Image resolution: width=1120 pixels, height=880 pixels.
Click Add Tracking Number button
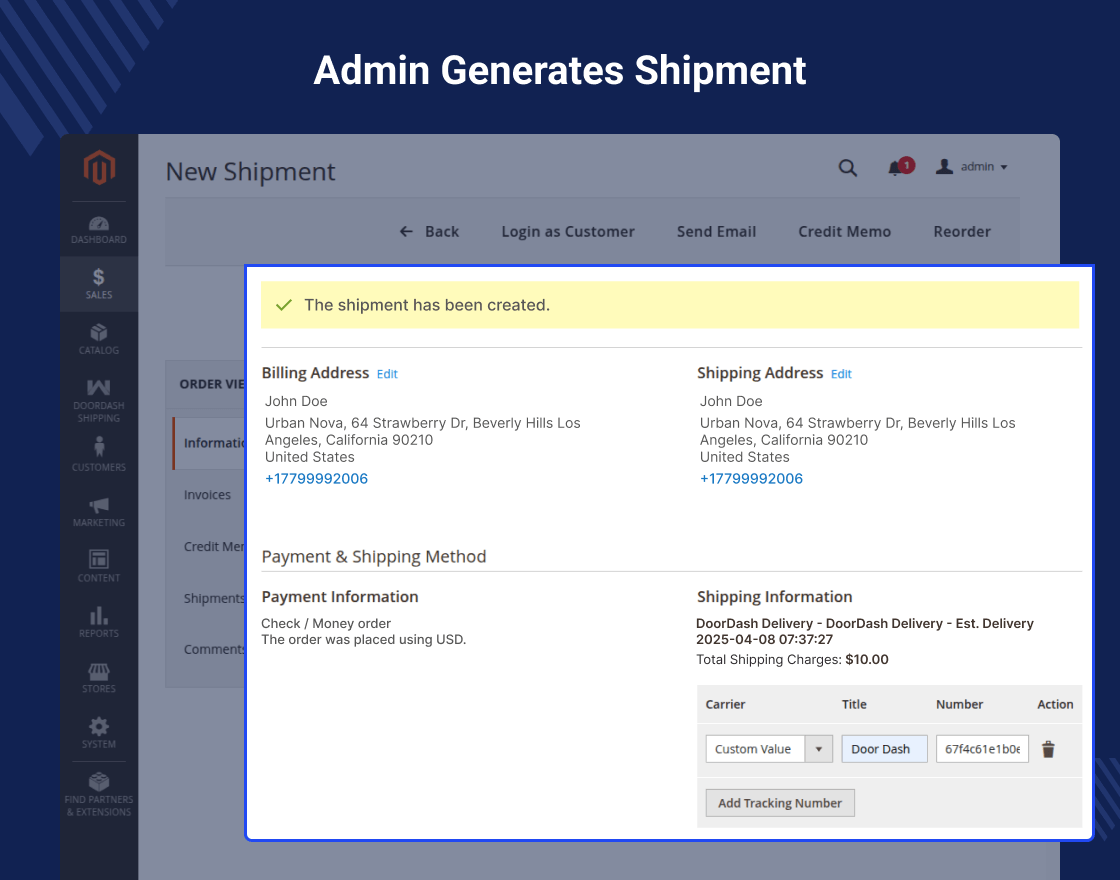coord(780,803)
